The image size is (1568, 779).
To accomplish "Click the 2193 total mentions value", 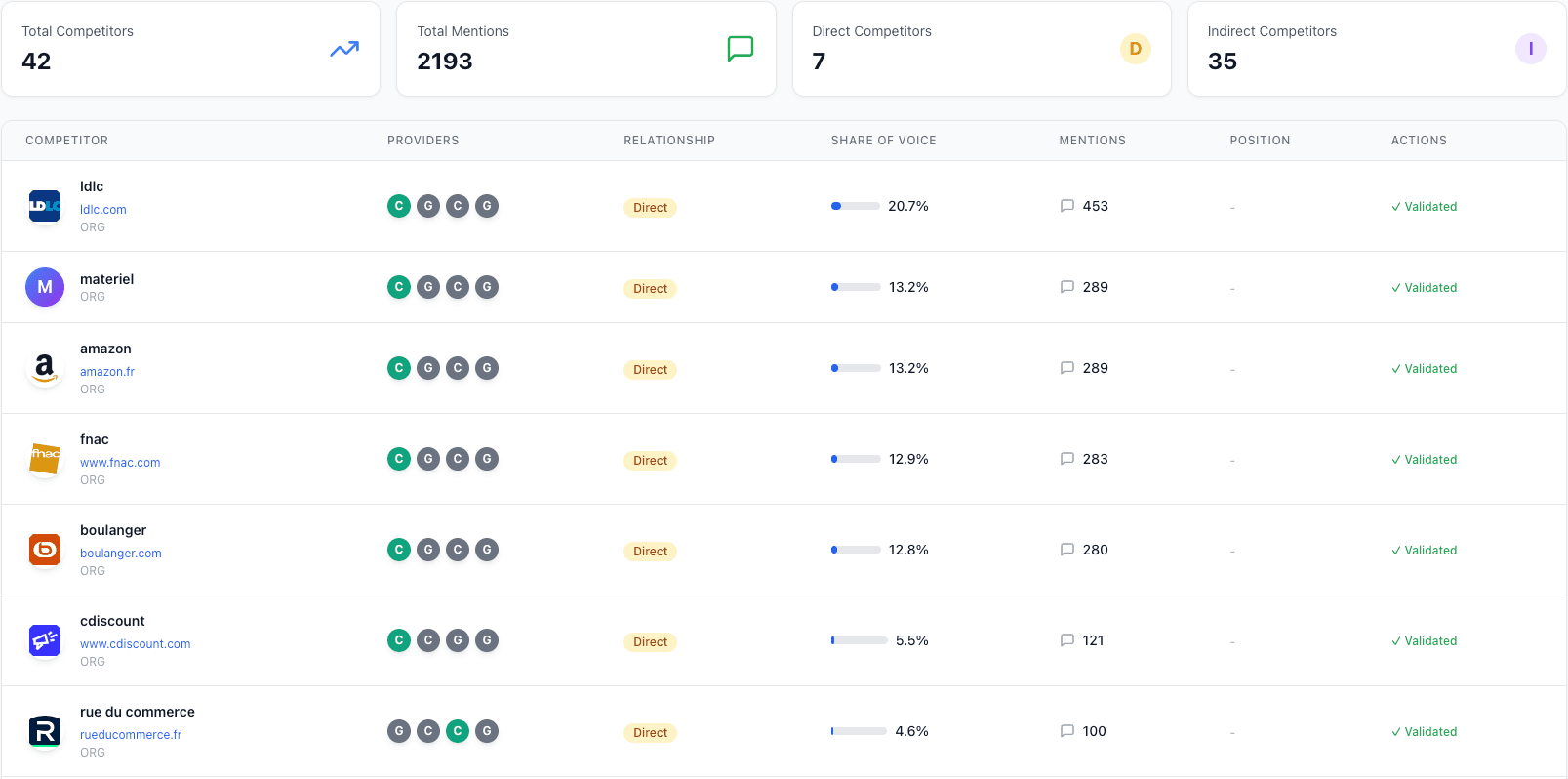I will point(445,61).
